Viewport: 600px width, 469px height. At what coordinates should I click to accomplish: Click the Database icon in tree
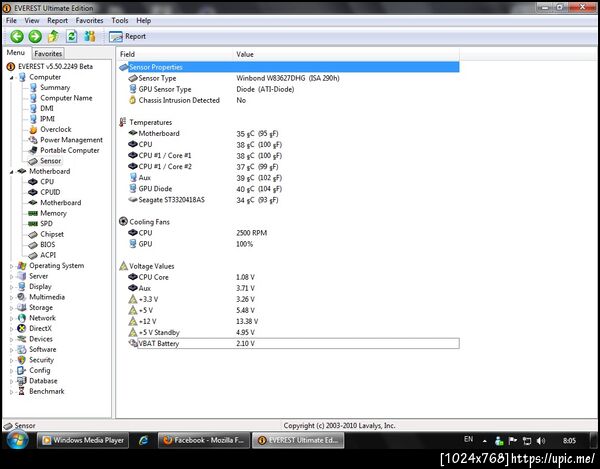pos(22,381)
